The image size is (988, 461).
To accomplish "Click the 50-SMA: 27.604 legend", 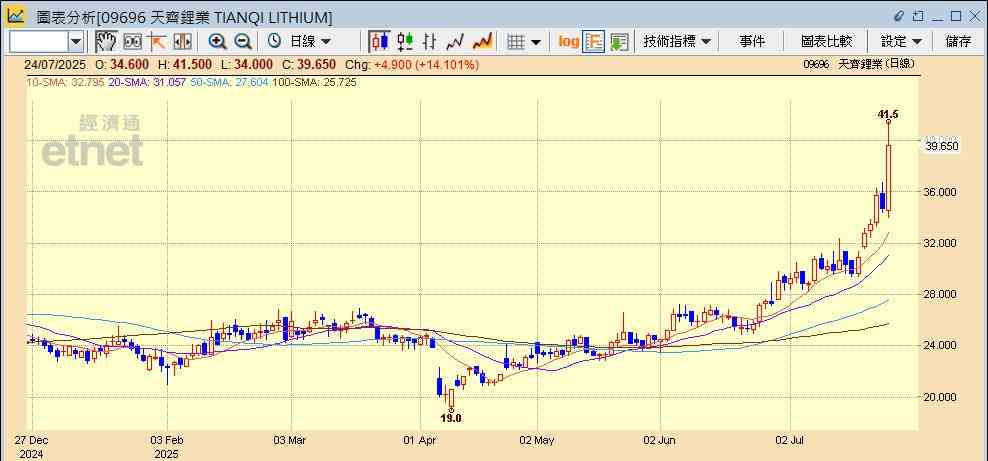I will [228, 82].
